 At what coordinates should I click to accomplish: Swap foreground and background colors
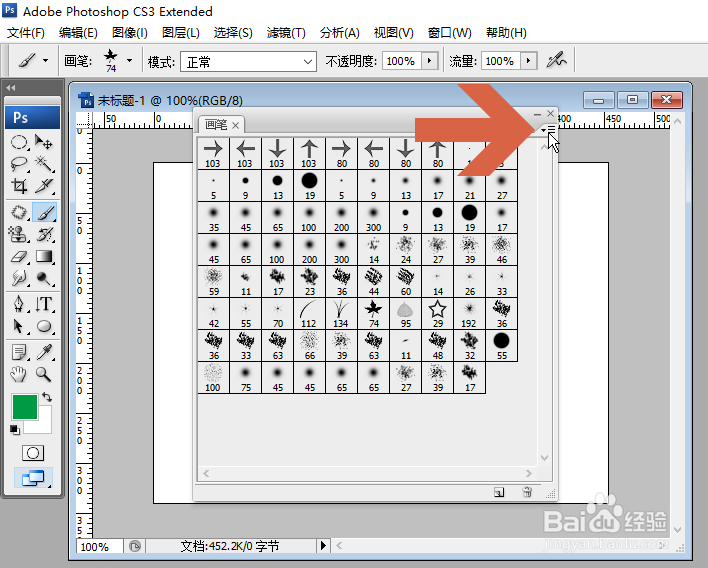point(47,397)
